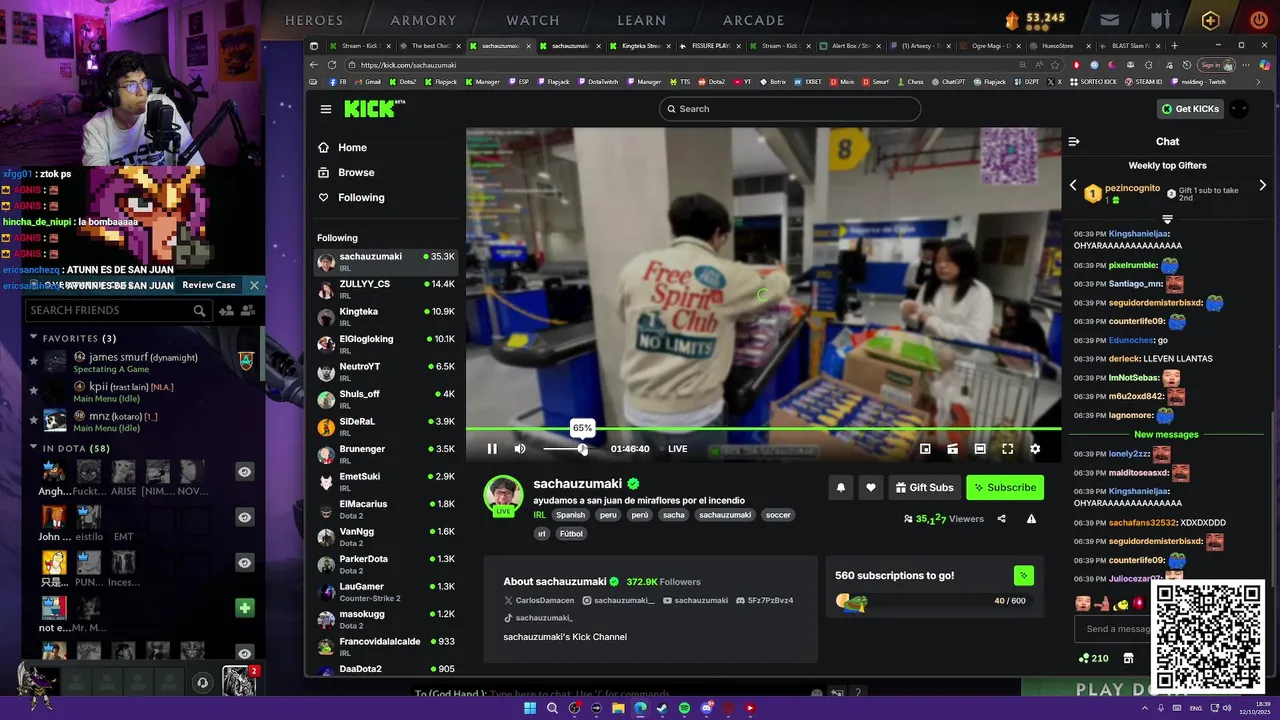Click the Kick search field
Viewport: 1280px width, 720px height.
click(x=790, y=109)
